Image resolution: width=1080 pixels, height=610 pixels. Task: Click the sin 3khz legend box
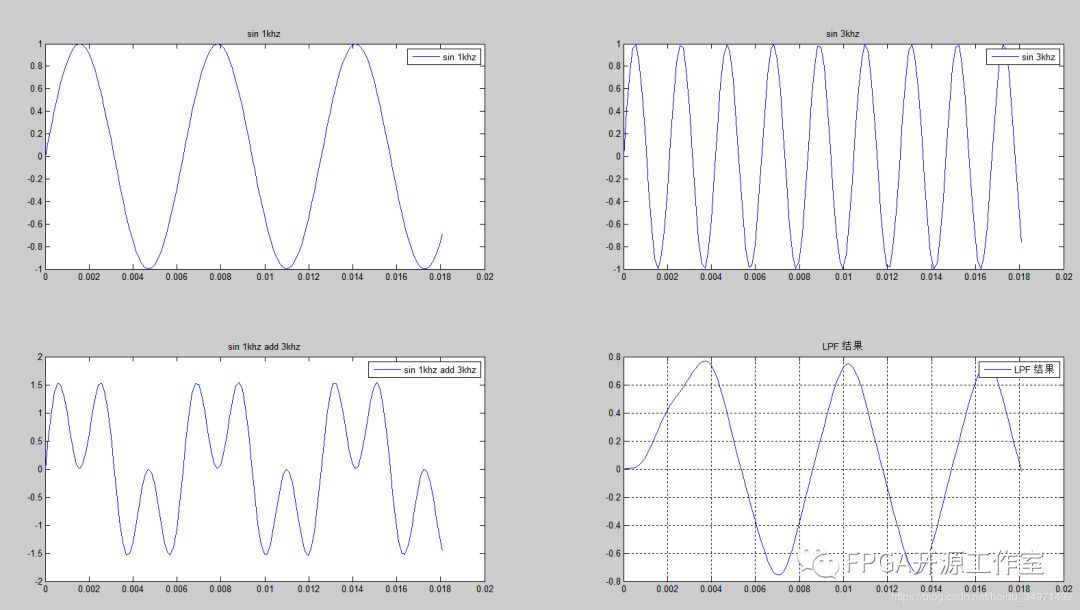[x=1022, y=58]
